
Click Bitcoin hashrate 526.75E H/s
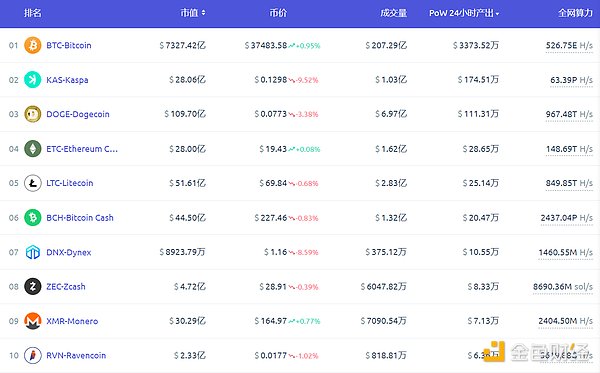569,46
